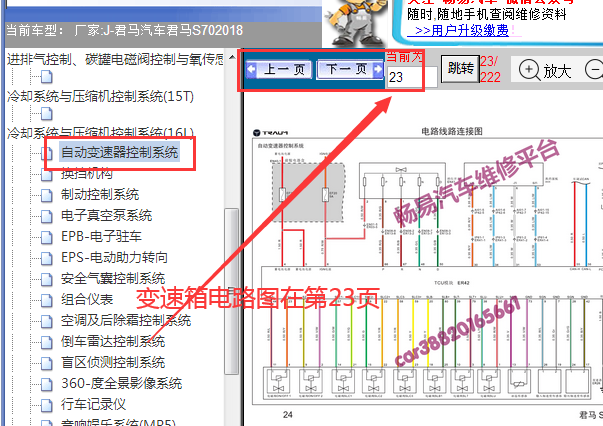Viewport: 603px width, 426px height.
Task: Go to next page with 下一页 button
Action: pyautogui.click(x=350, y=70)
